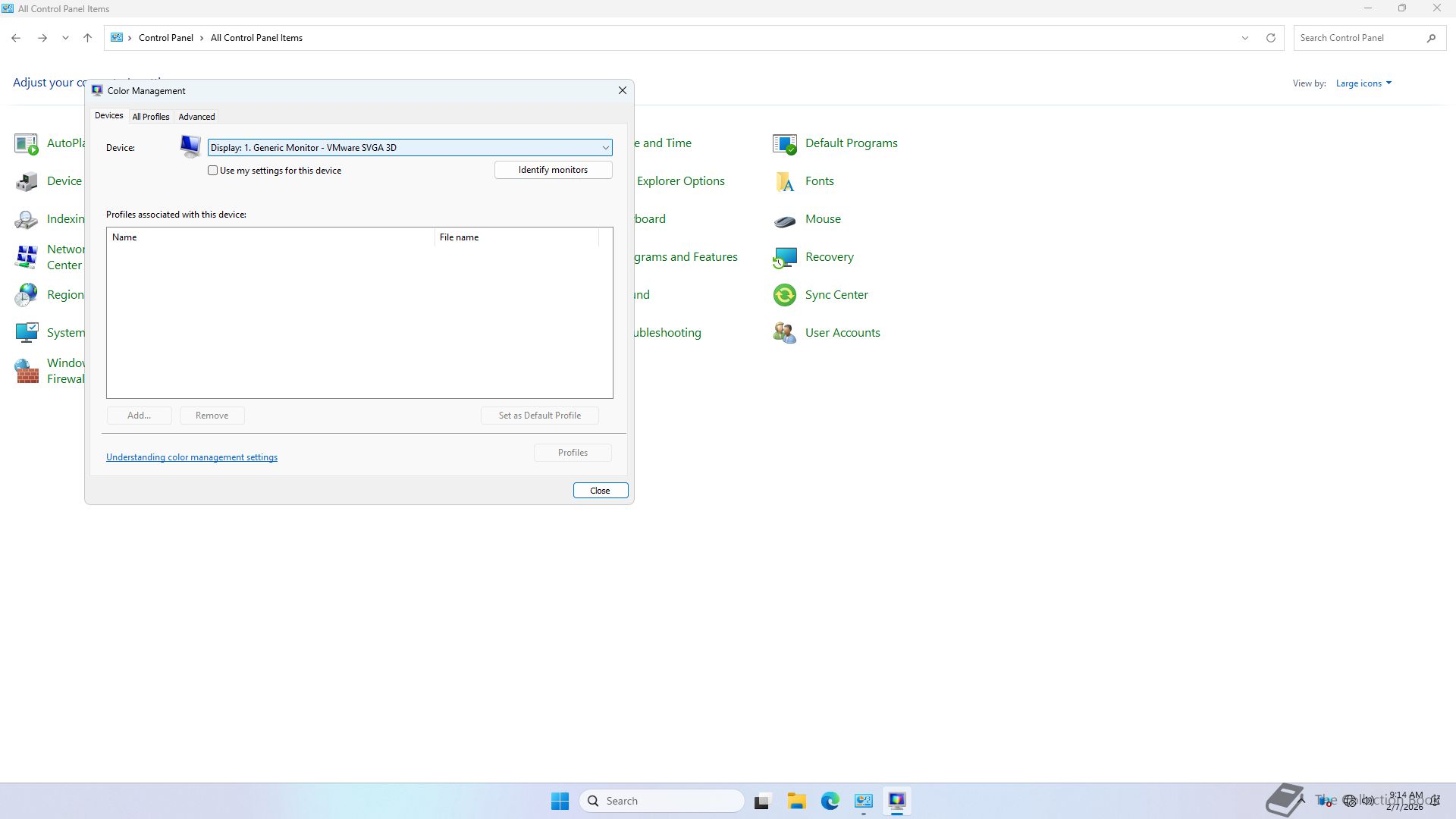Open the Mouse settings icon

click(785, 219)
